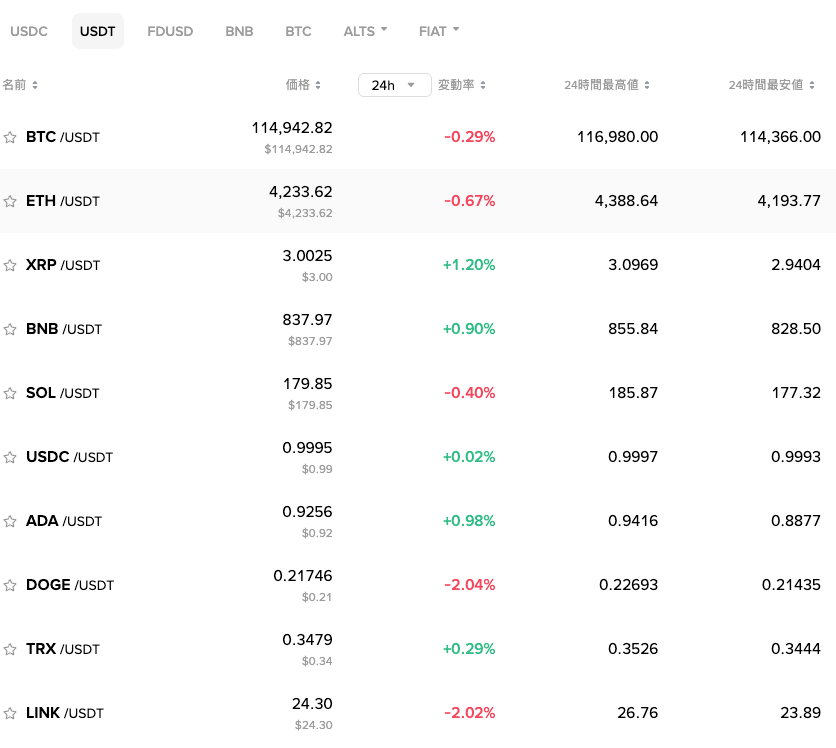Select the USDC market tab
This screenshot has width=836, height=748.
click(29, 31)
